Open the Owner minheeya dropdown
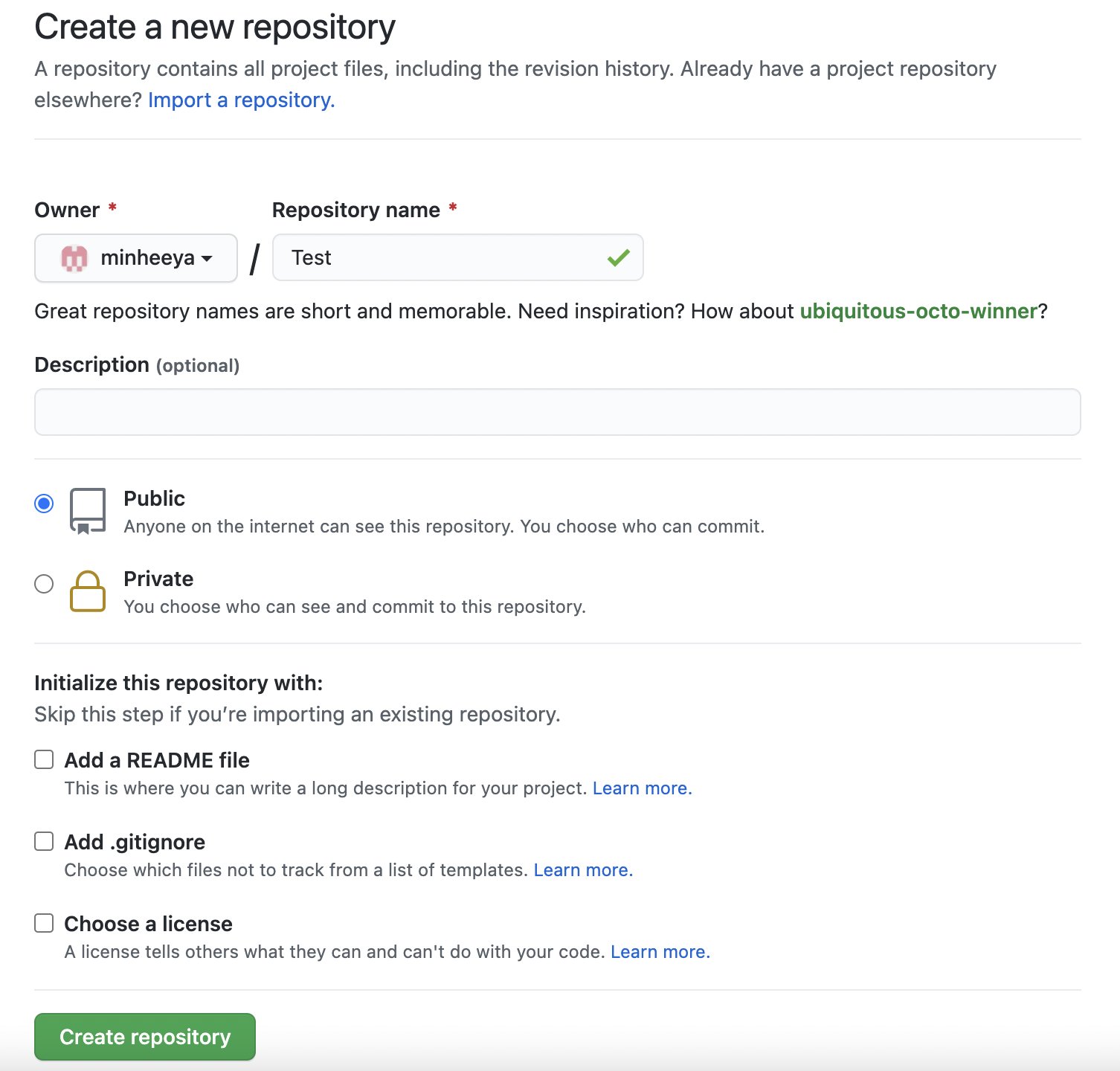 click(136, 258)
